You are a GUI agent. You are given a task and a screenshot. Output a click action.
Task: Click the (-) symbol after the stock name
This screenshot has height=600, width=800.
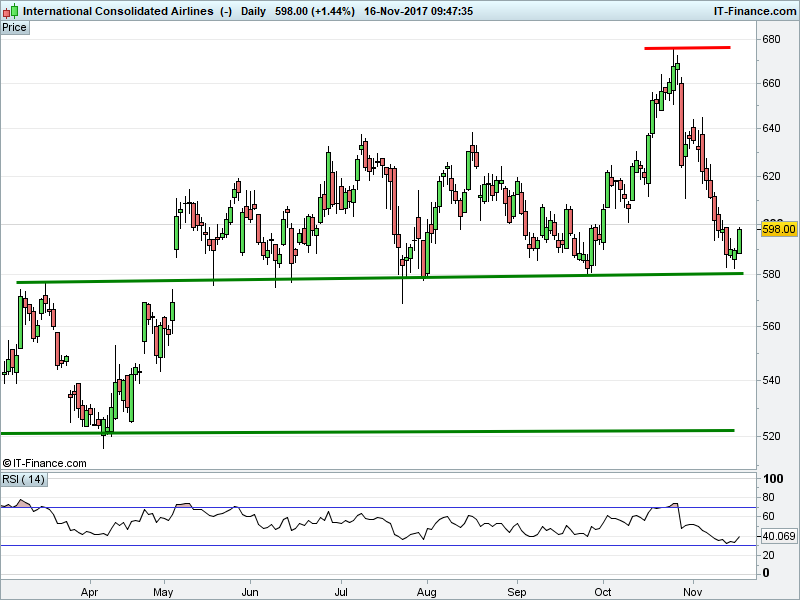(227, 11)
